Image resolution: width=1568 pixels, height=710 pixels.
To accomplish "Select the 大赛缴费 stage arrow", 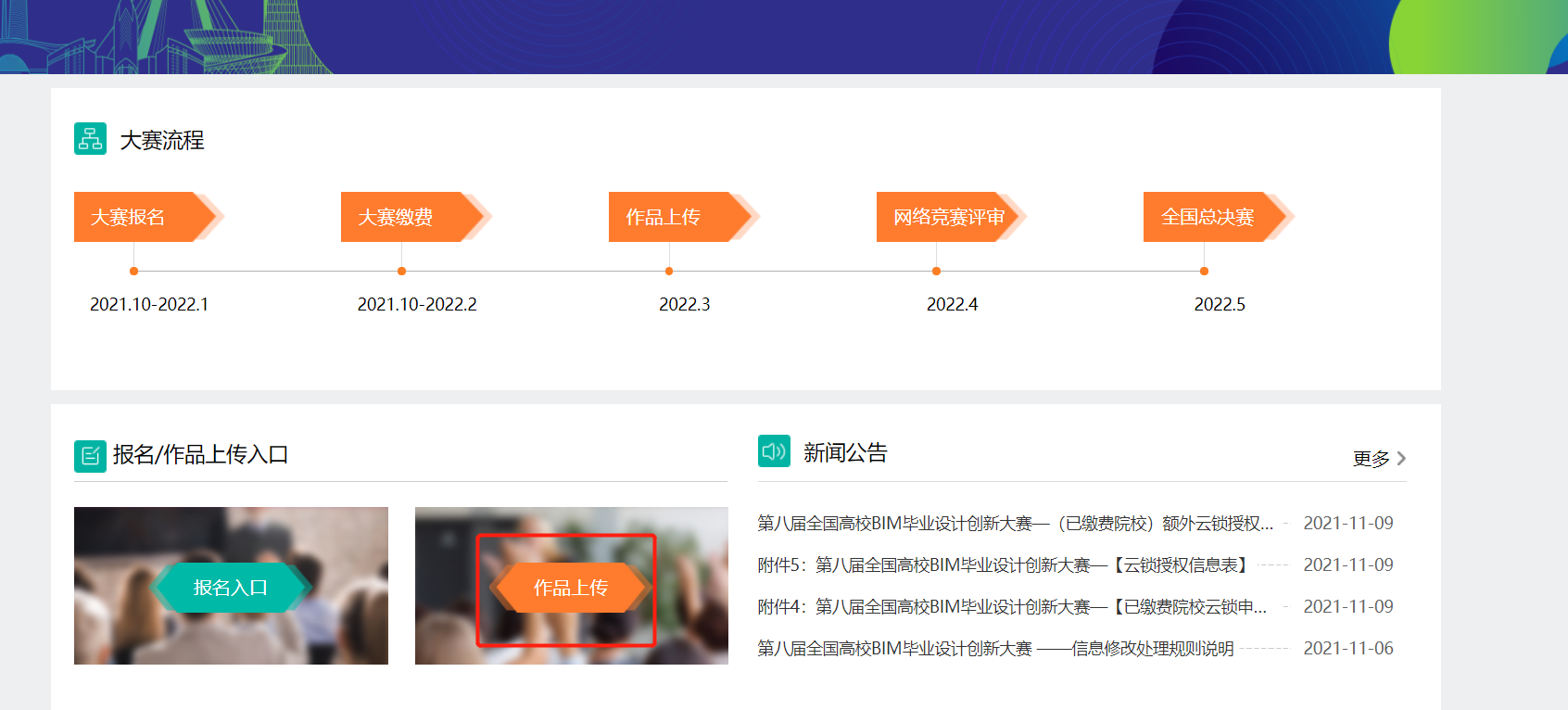I will [x=406, y=217].
